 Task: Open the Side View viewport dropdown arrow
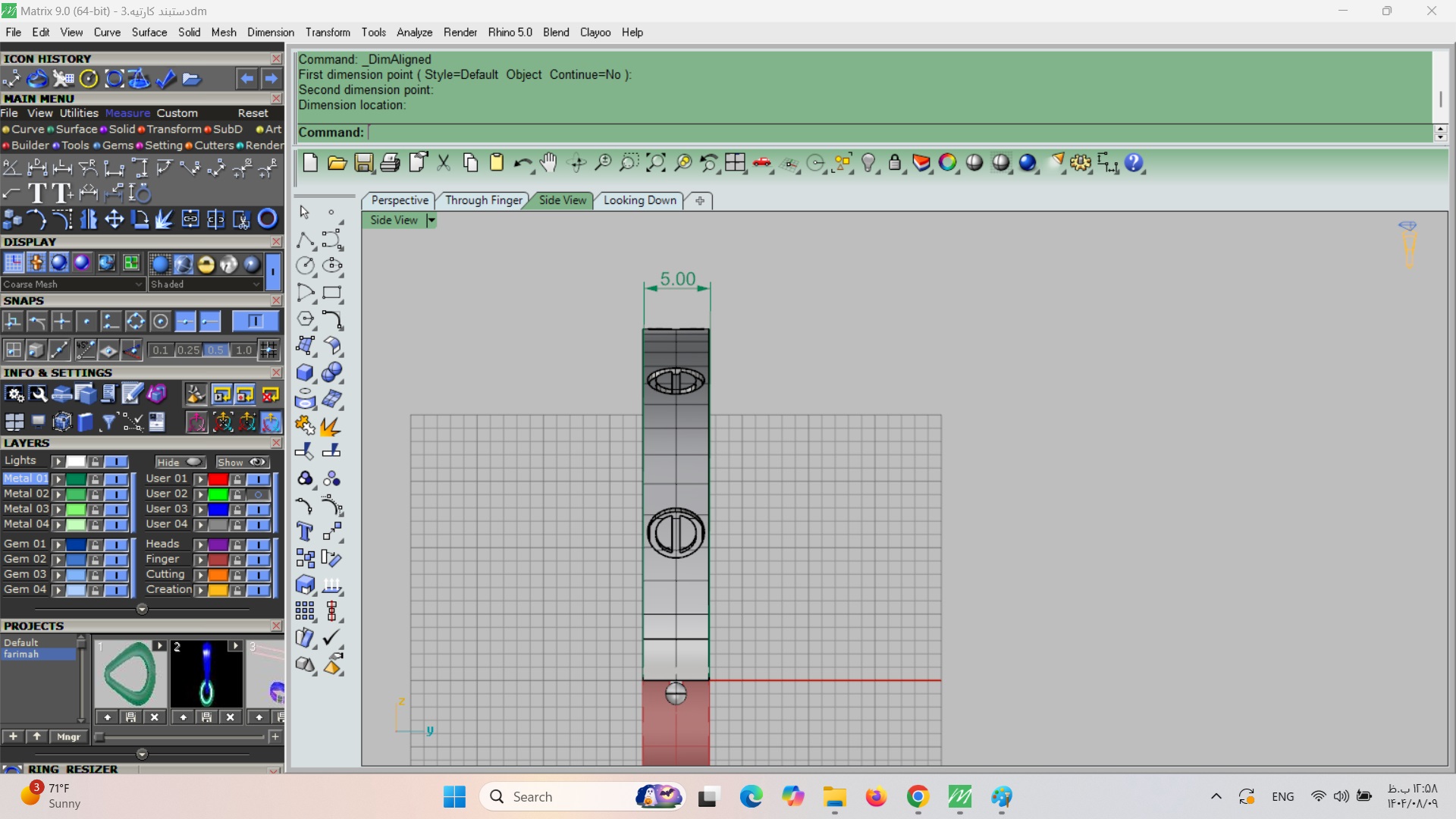tap(431, 221)
